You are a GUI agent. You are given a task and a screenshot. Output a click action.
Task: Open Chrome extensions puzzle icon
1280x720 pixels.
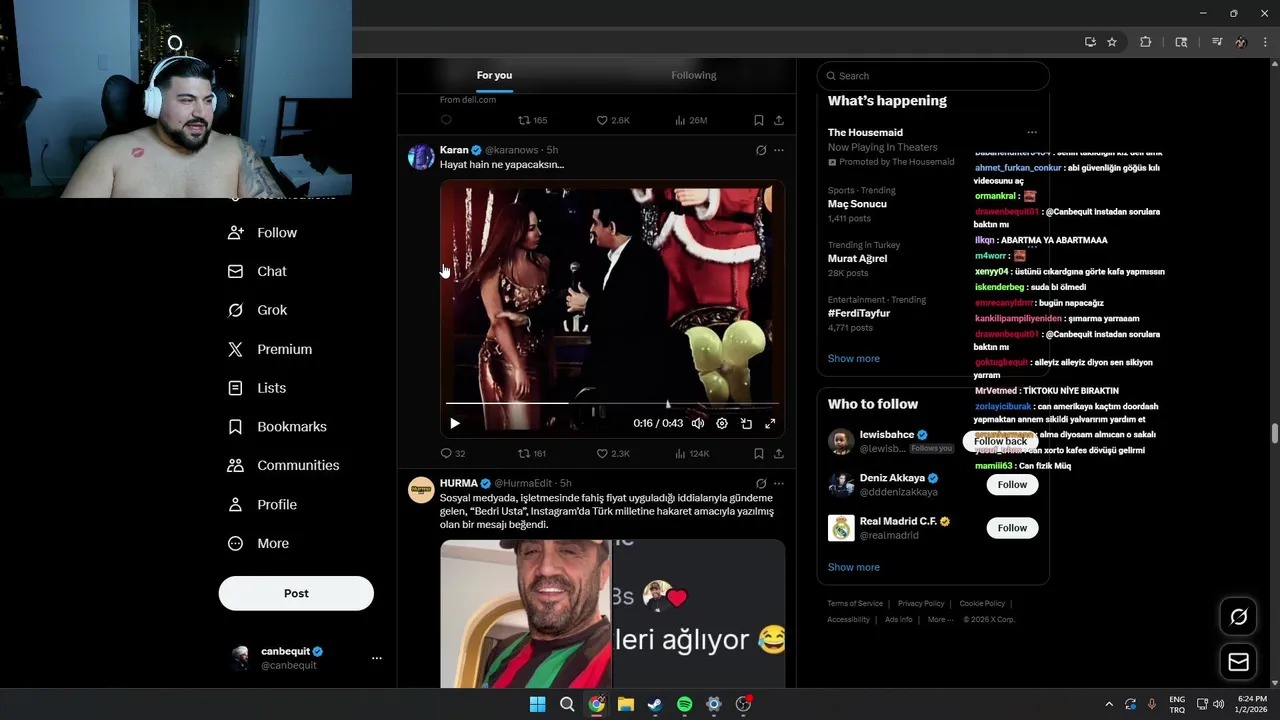tap(1146, 42)
